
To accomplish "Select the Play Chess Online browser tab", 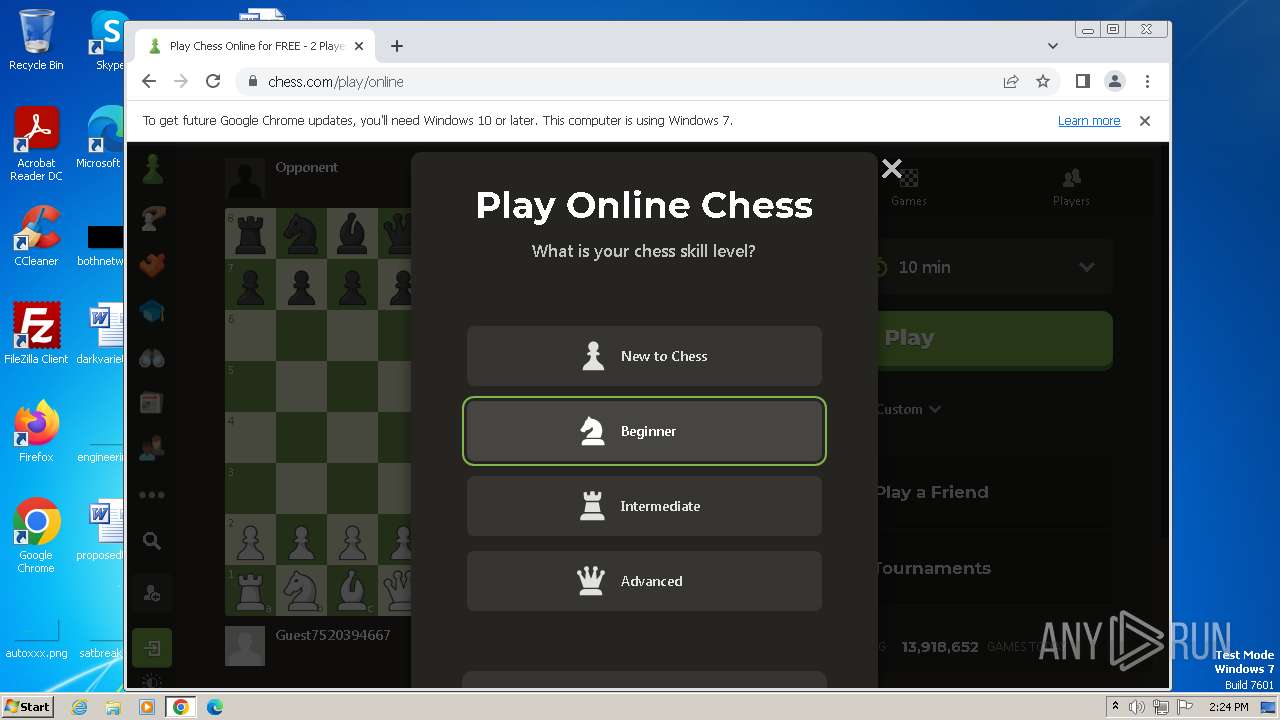I will 256,46.
